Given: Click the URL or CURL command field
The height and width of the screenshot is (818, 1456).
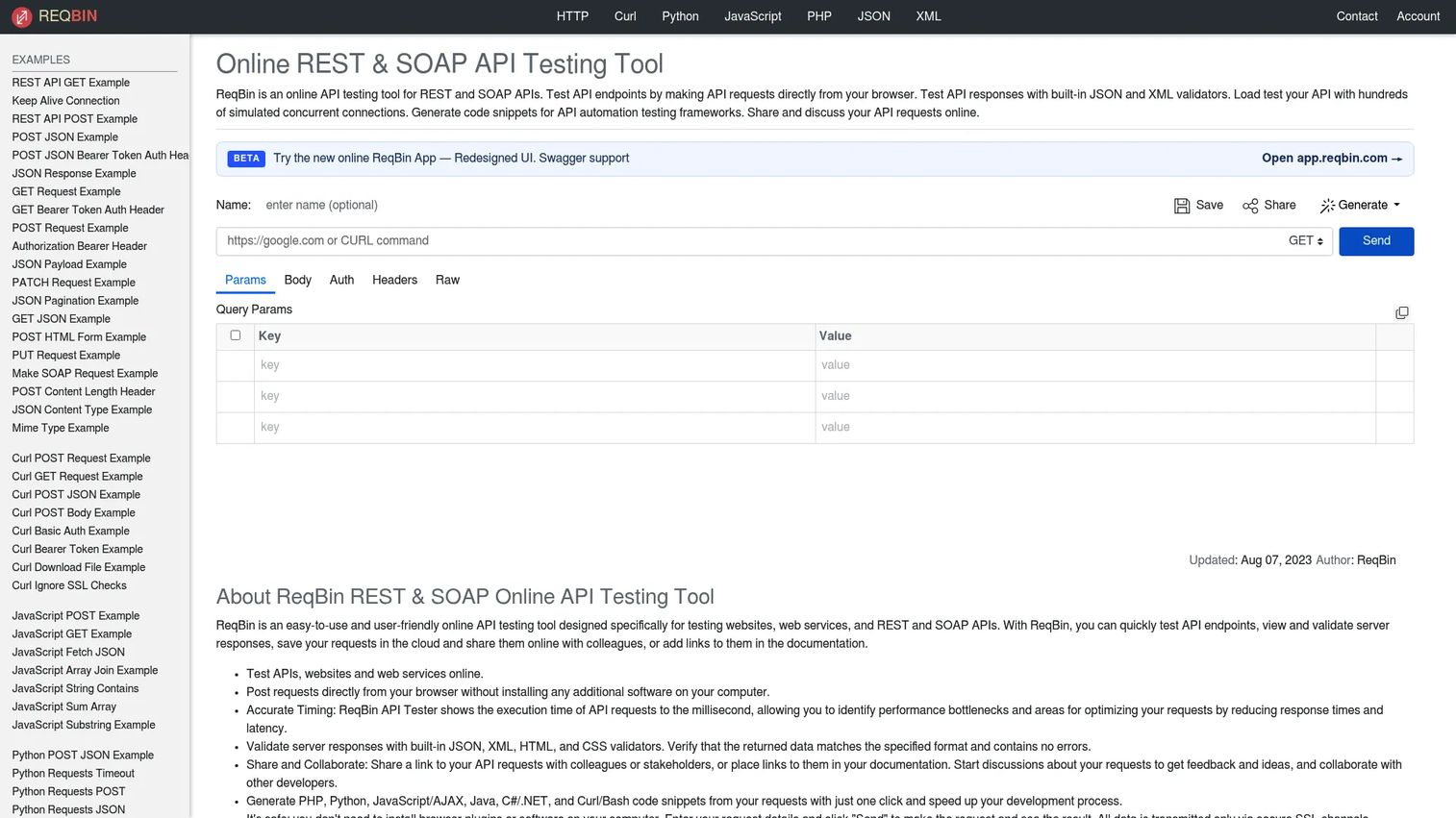Looking at the screenshot, I should (748, 241).
